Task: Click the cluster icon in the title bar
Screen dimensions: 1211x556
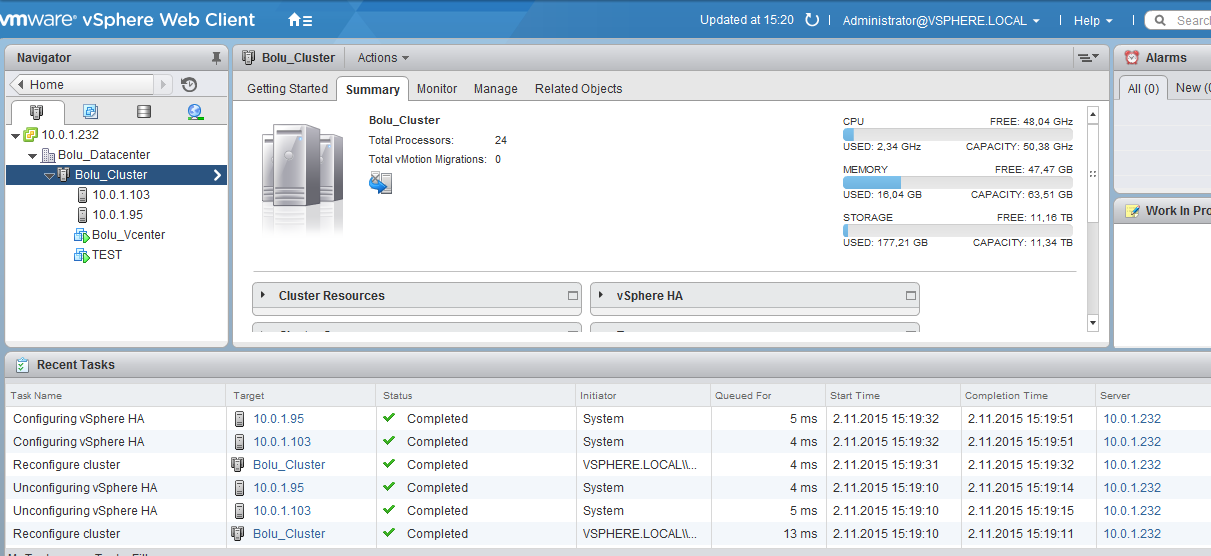Action: point(249,58)
